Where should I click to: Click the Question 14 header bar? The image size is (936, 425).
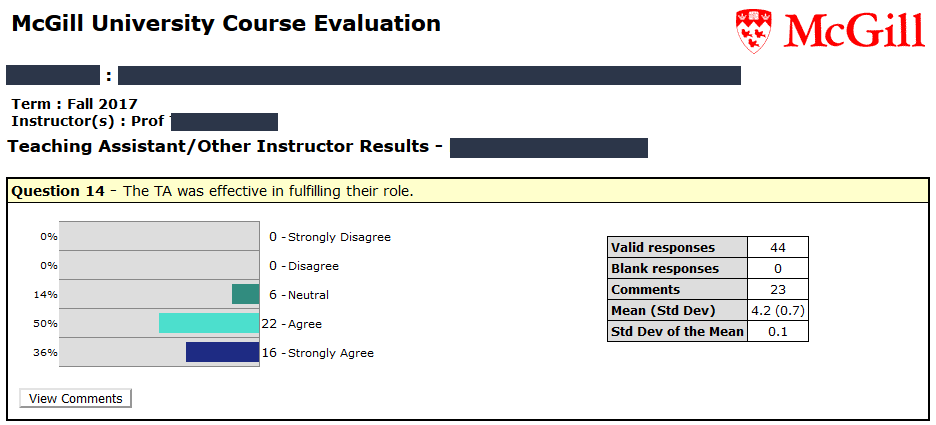tap(468, 192)
